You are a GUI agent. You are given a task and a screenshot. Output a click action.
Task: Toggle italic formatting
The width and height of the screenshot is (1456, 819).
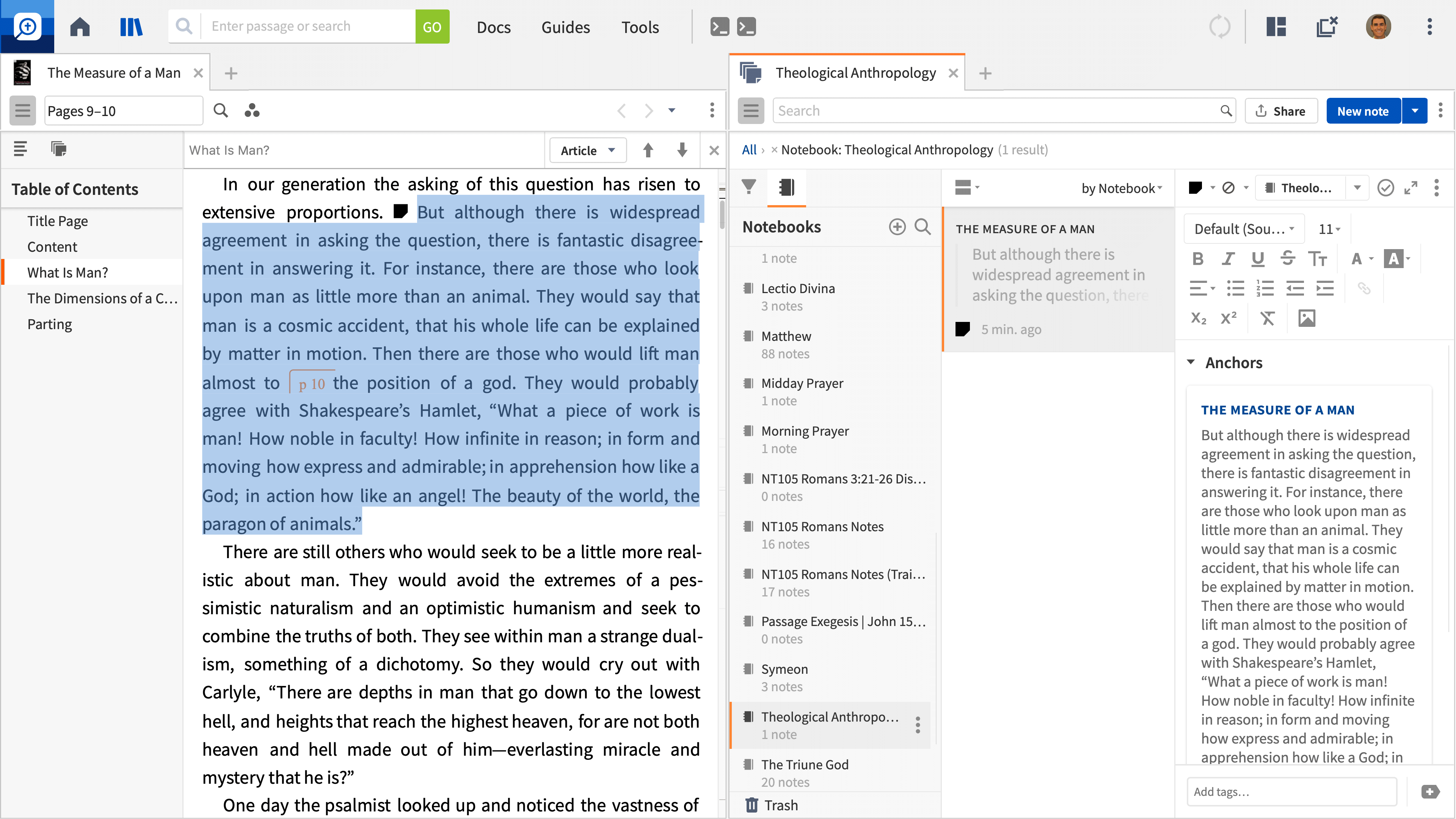[x=1228, y=259]
